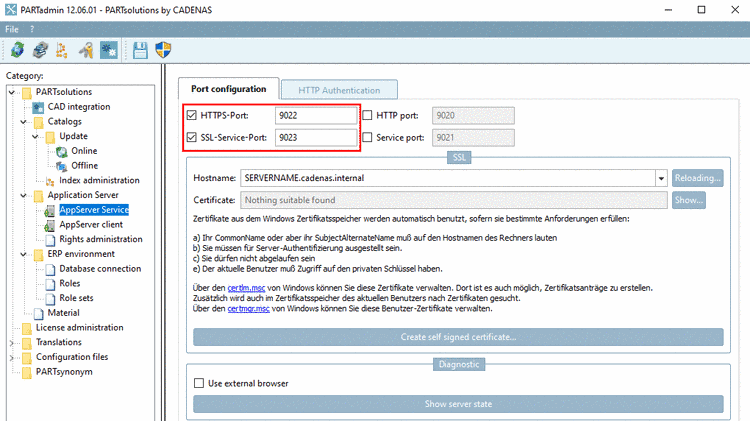The height and width of the screenshot is (421, 750).
Task: Click the shield administrator icon
Action: point(164,50)
